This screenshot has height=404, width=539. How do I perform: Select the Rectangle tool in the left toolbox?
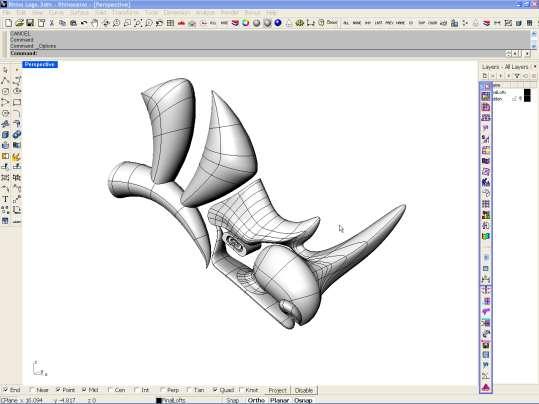click(x=17, y=102)
